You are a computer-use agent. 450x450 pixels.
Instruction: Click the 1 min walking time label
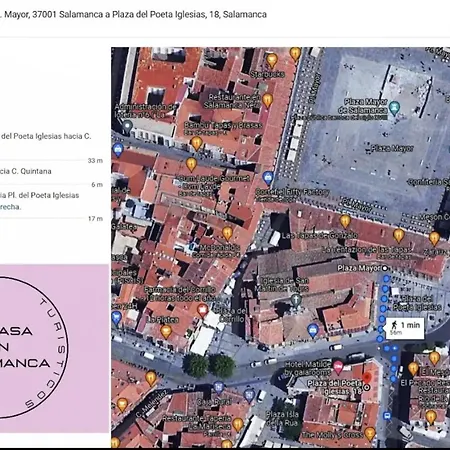405,328
